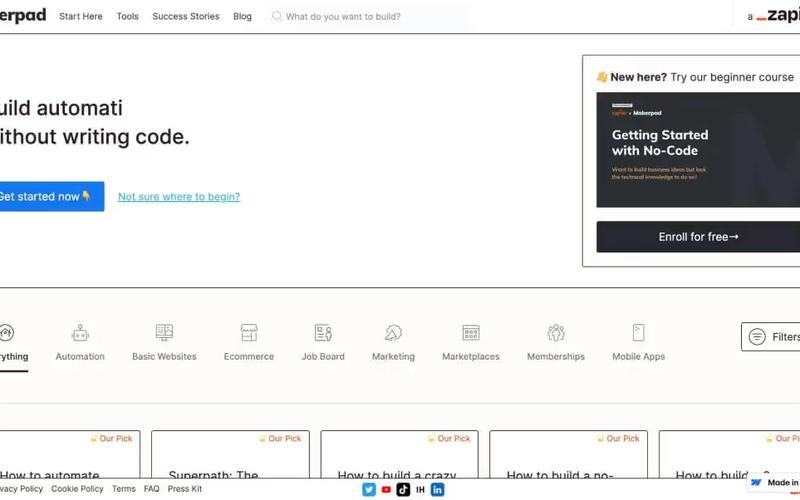The width and height of the screenshot is (800, 500).
Task: Click the Filters lines icon
Action: 757,337
